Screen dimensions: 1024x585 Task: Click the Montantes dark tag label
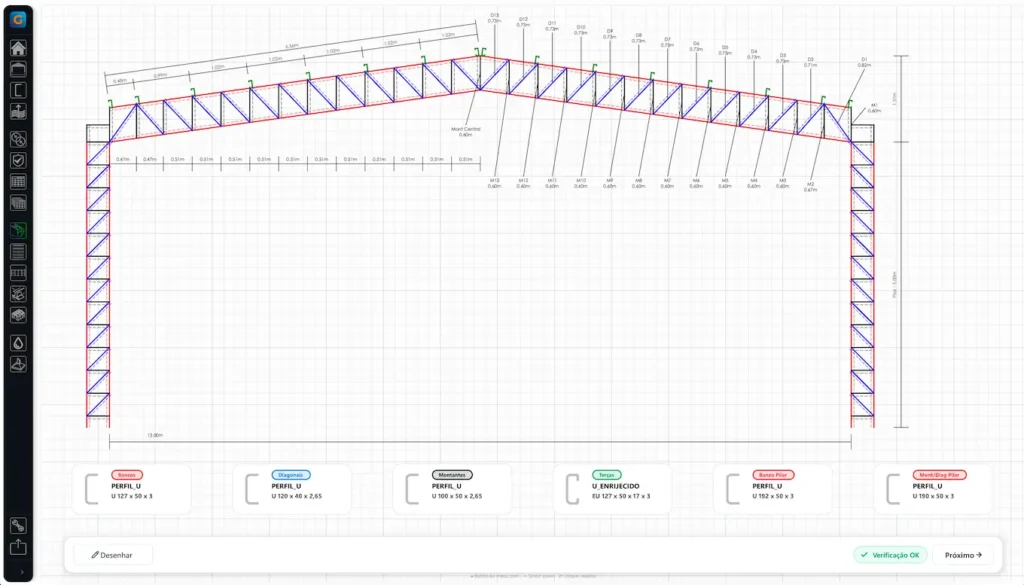[x=452, y=475]
